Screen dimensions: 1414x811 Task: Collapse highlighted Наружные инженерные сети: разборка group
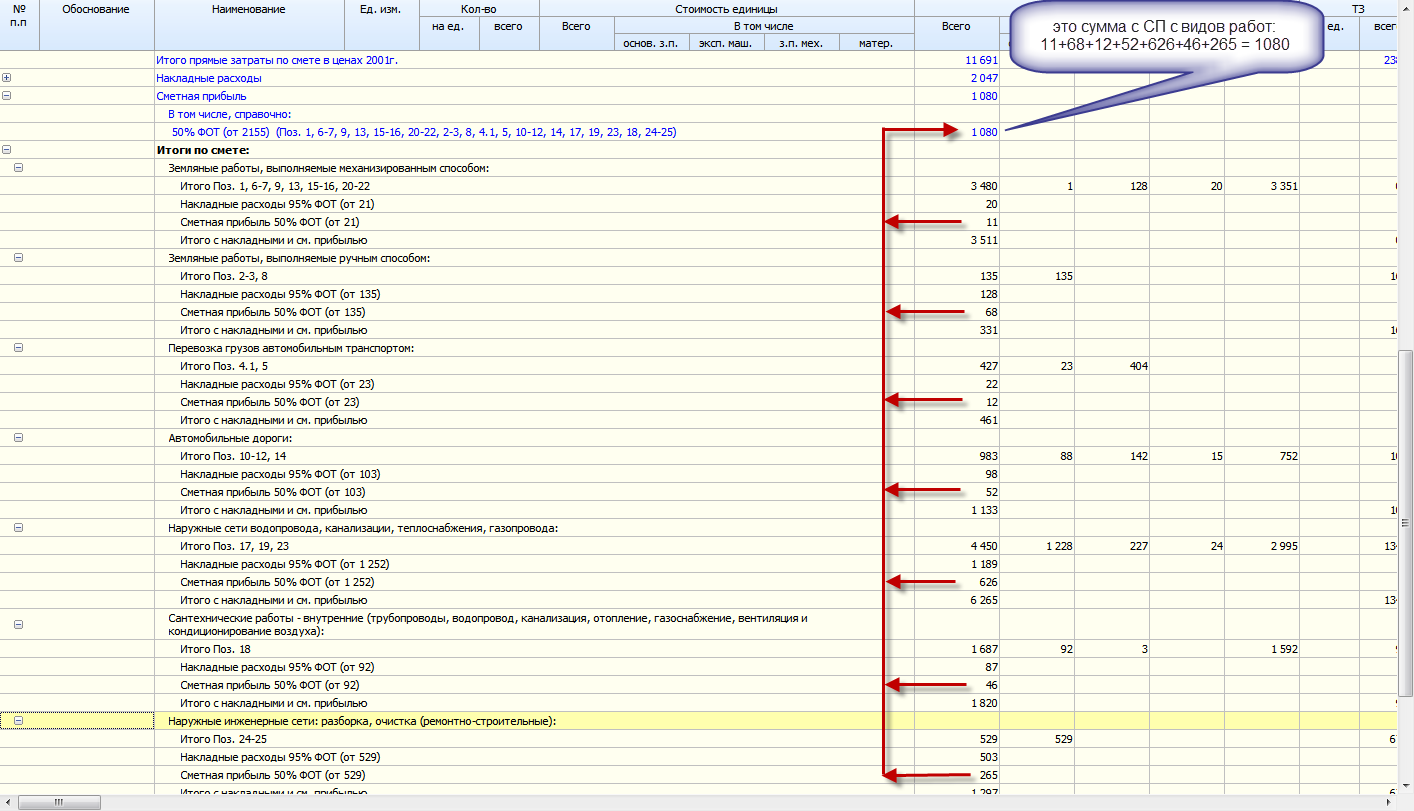pos(18,721)
